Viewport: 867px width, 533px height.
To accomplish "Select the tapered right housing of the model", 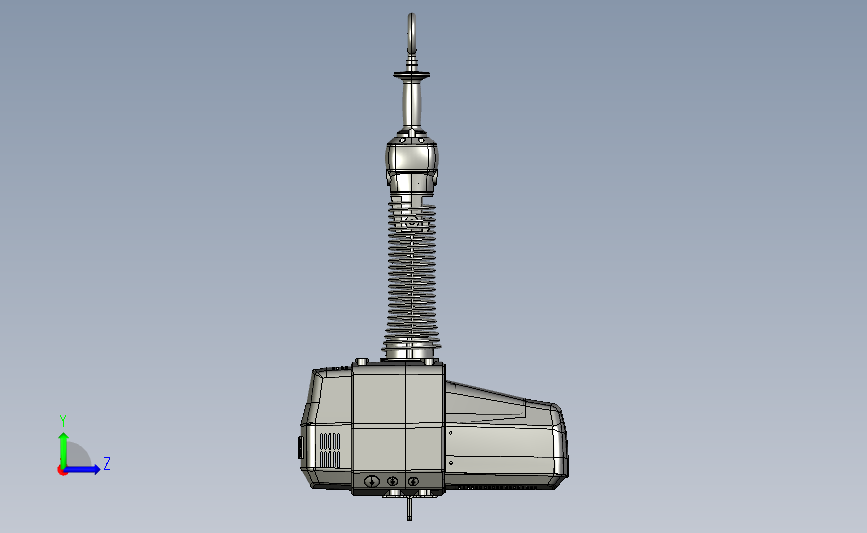I will tap(506, 437).
